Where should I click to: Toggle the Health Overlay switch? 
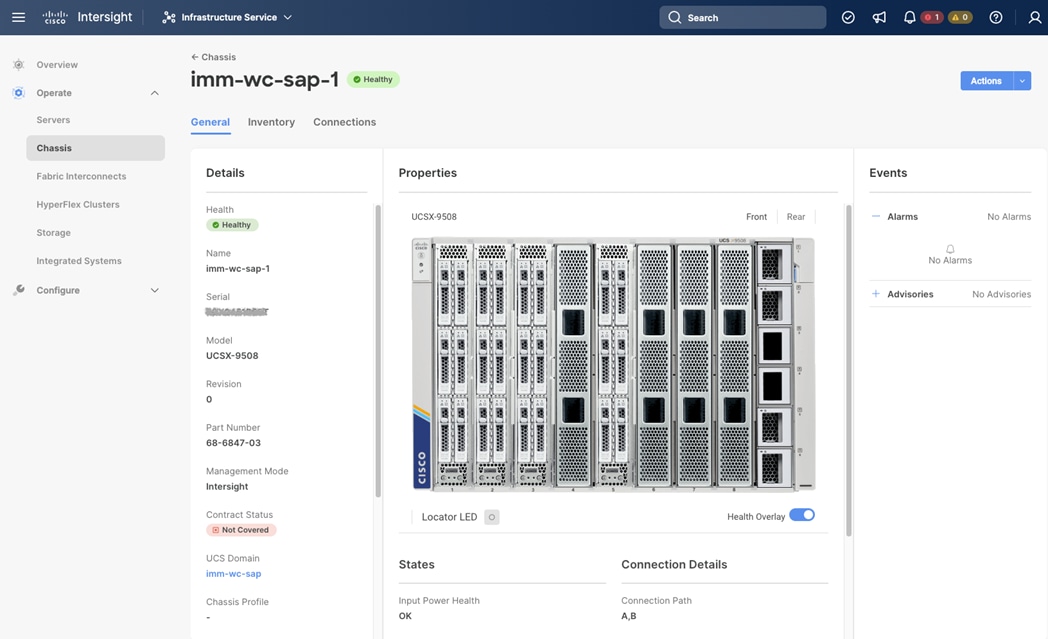tap(802, 515)
